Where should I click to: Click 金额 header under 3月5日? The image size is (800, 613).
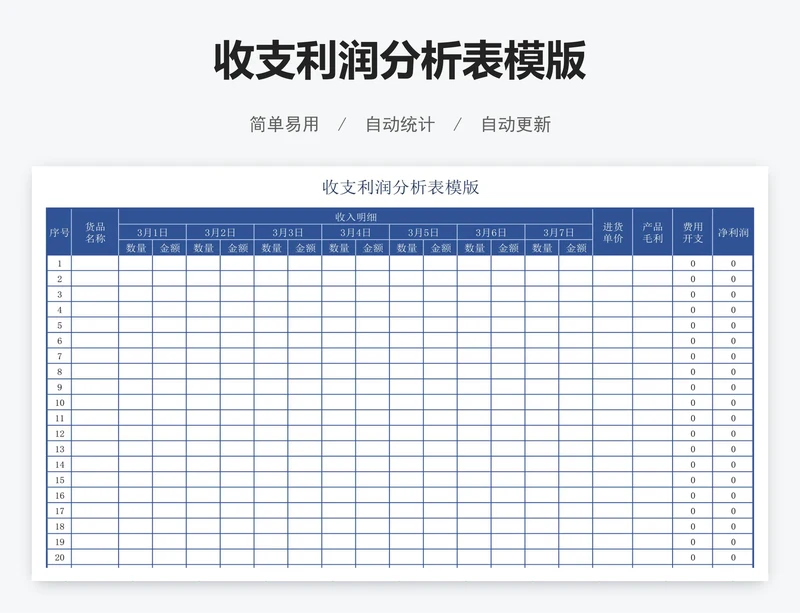(x=440, y=248)
